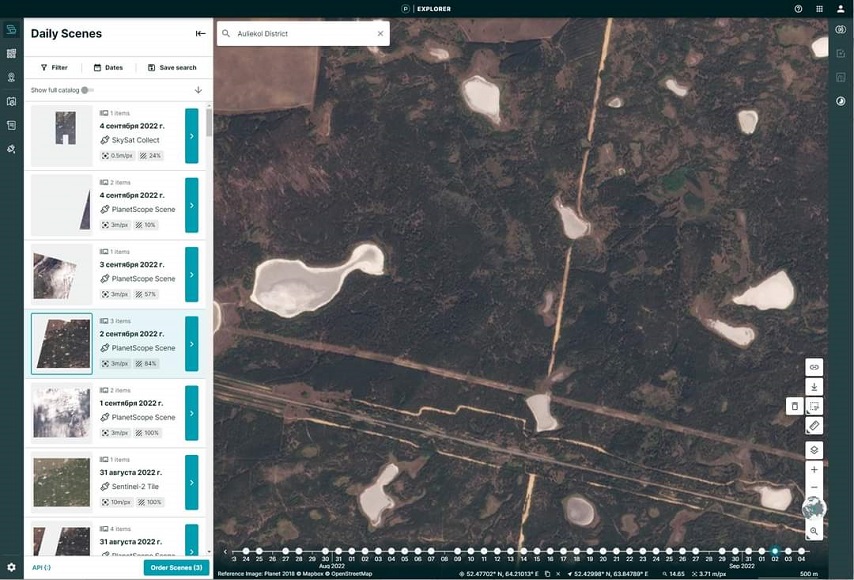Click the download imagery icon
The width and height of the screenshot is (854, 580).
814,387
